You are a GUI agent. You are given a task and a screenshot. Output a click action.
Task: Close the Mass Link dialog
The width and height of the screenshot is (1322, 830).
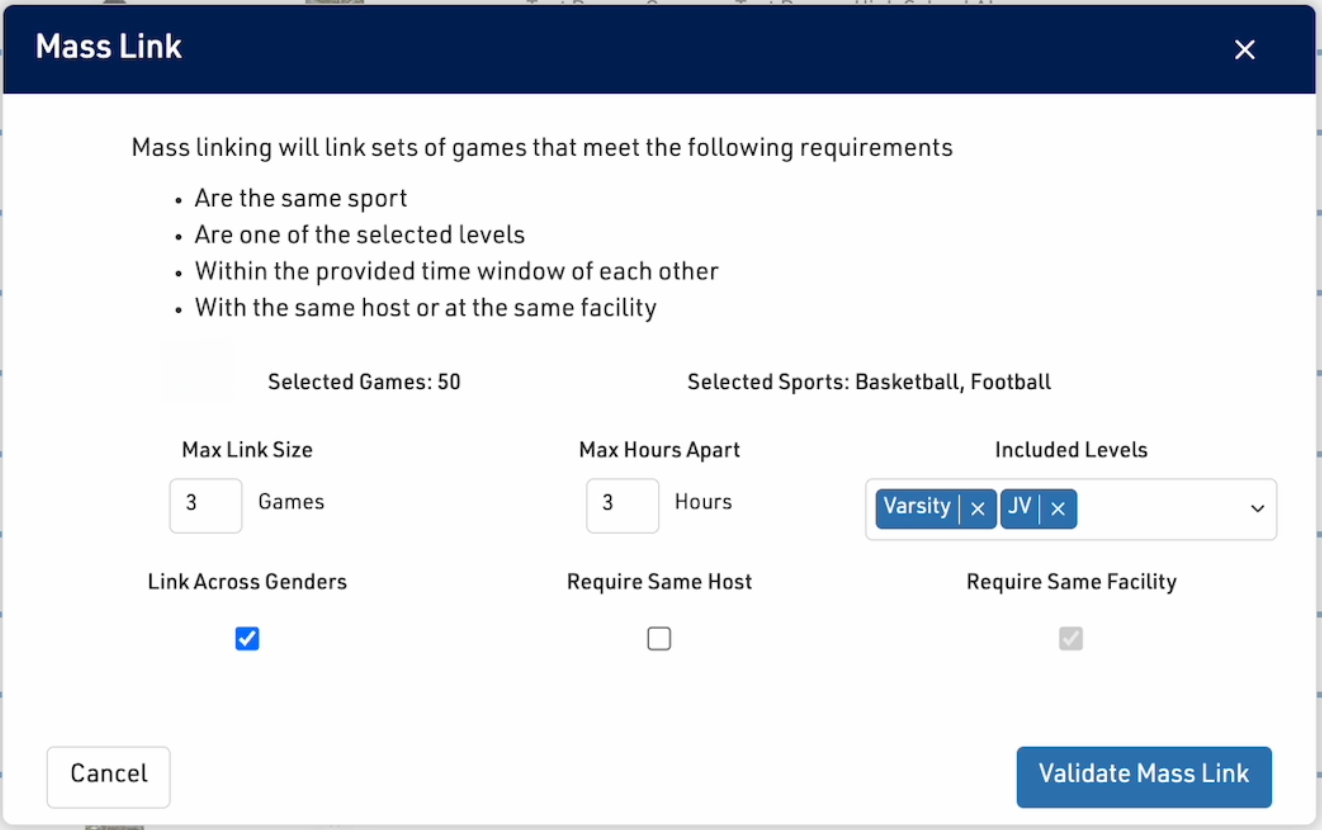coord(1244,50)
